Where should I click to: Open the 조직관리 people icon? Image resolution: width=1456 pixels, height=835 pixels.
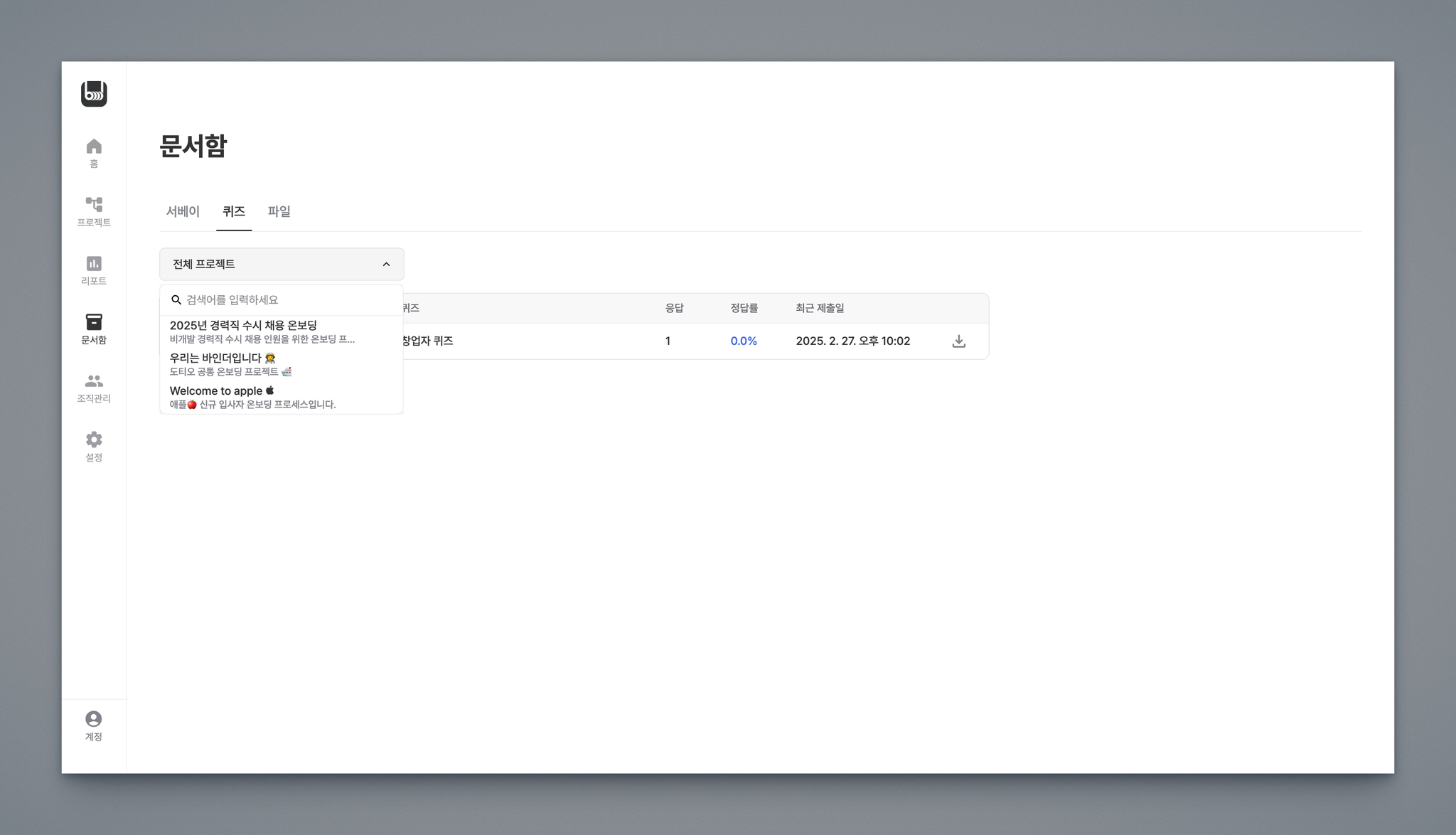(x=94, y=381)
